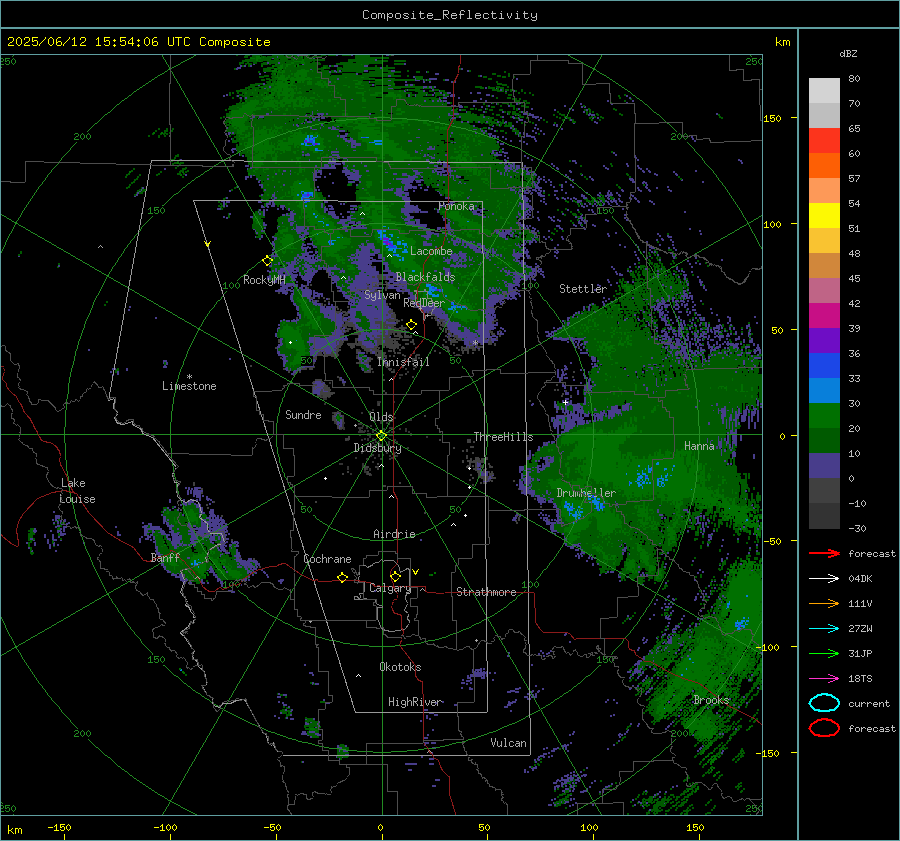Click the Composite_Reflectivity title

tap(449, 15)
